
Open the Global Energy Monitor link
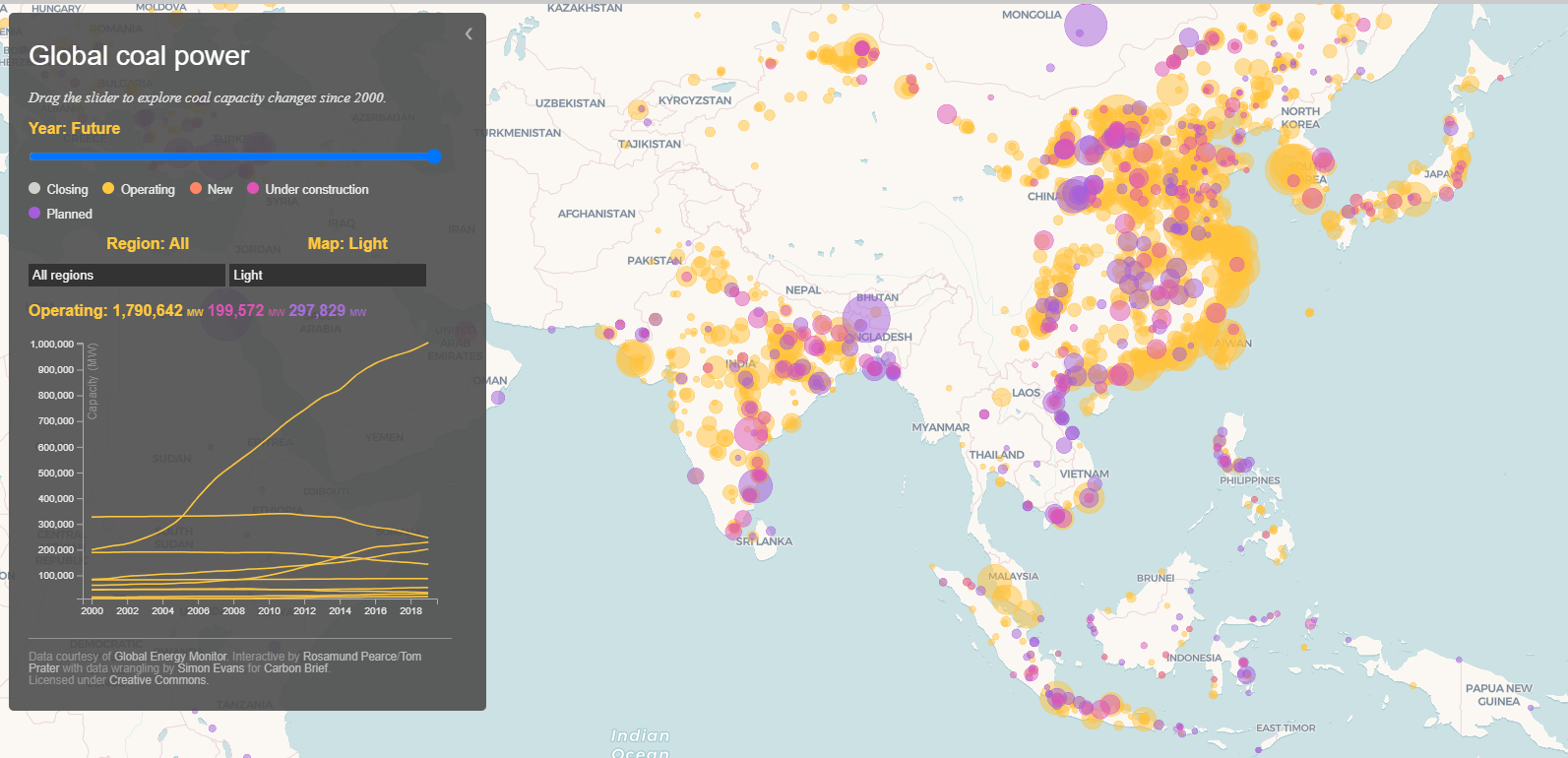point(170,657)
